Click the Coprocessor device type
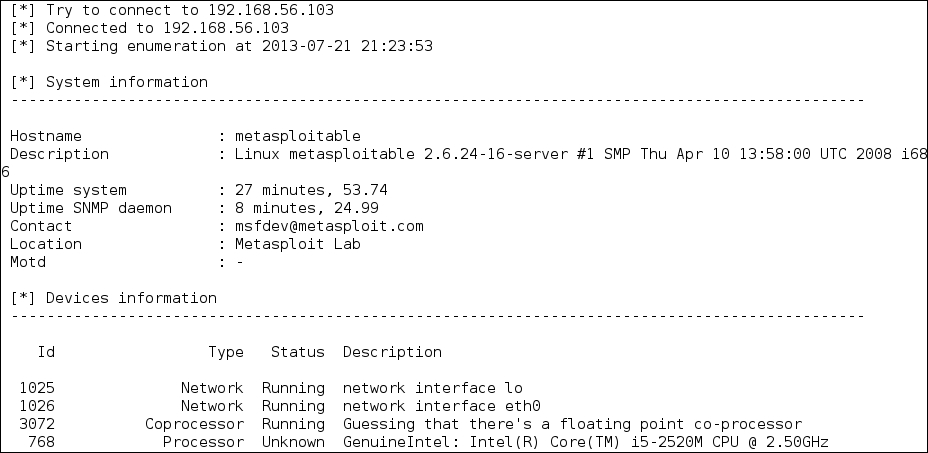This screenshot has height=453, width=928. 194,424
